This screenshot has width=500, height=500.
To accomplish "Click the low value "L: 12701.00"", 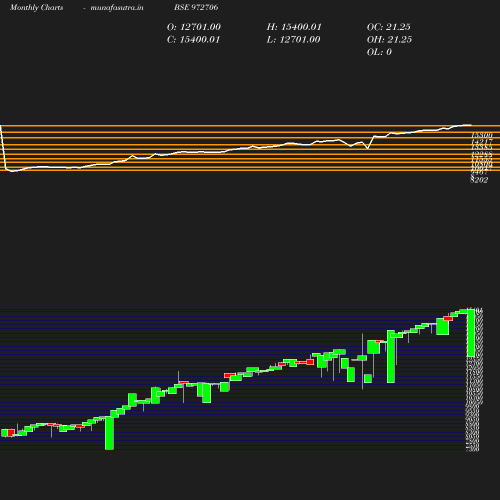I will 293,40.
